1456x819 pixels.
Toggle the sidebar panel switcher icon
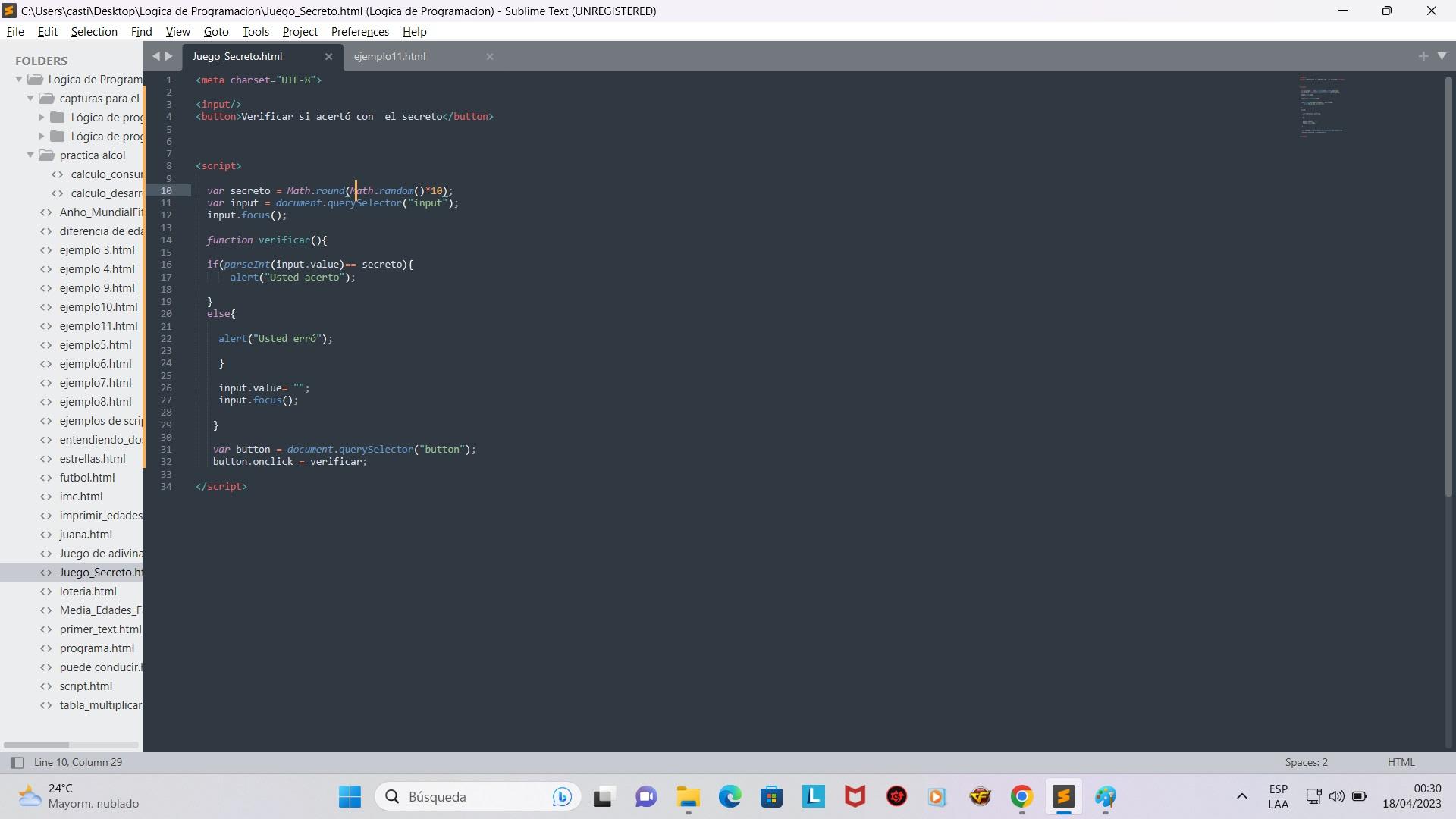coord(17,763)
